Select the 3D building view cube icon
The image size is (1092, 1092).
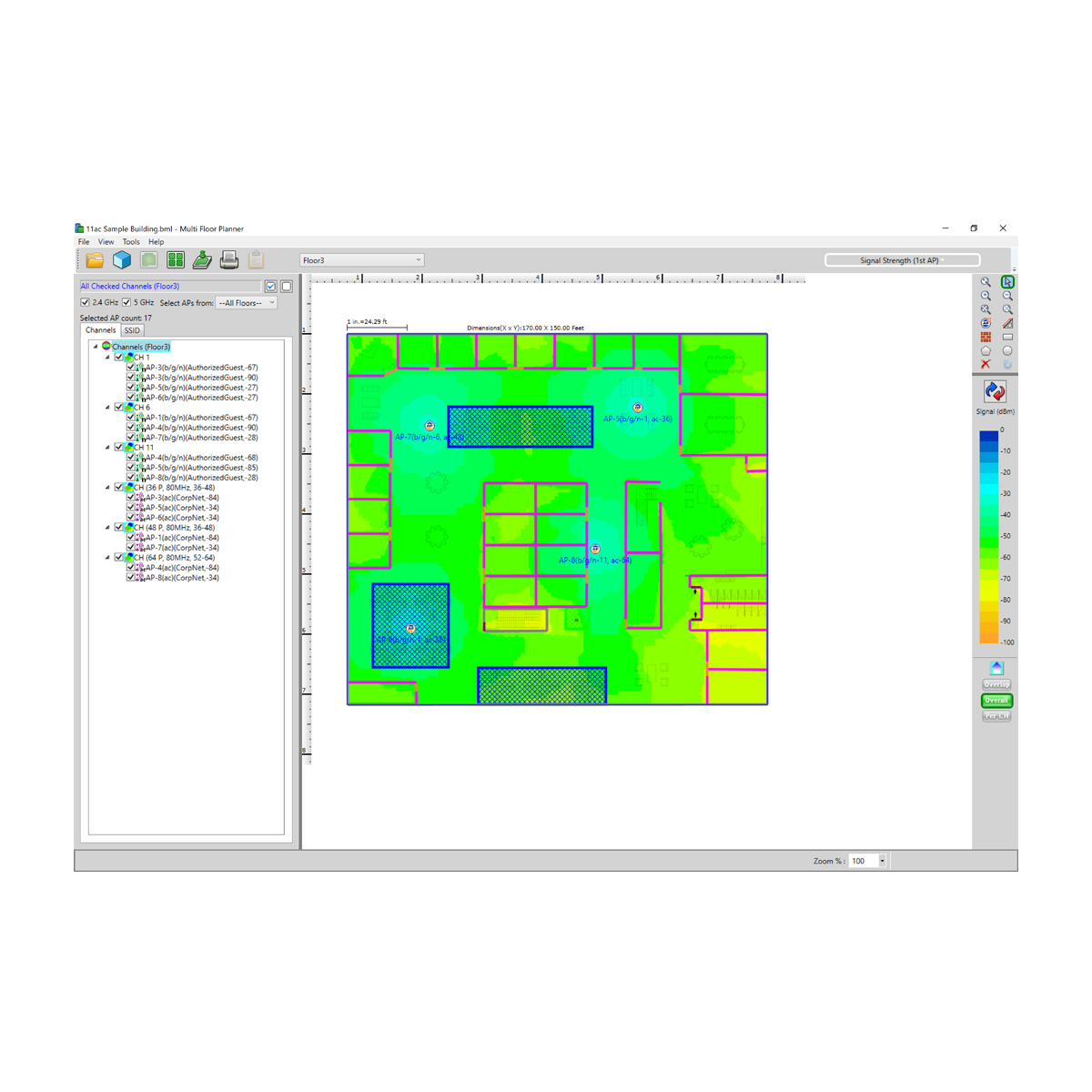pyautogui.click(x=122, y=259)
